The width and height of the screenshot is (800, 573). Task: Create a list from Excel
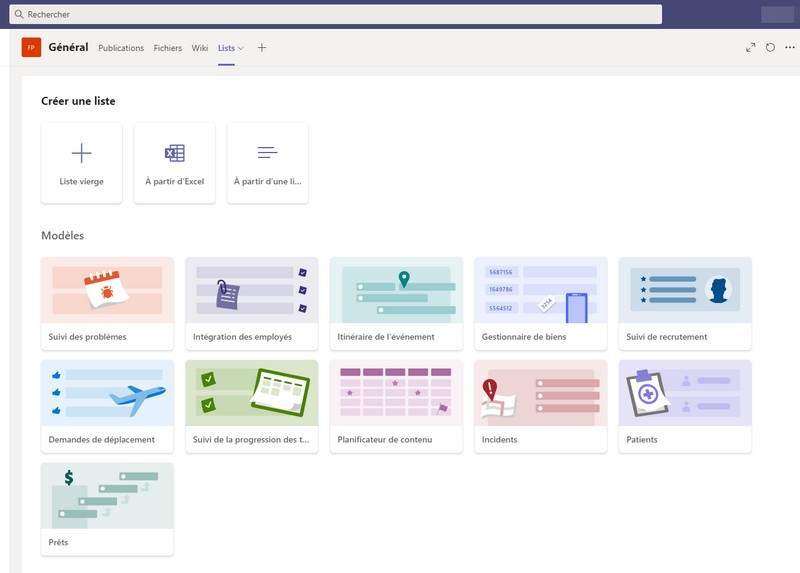(174, 163)
